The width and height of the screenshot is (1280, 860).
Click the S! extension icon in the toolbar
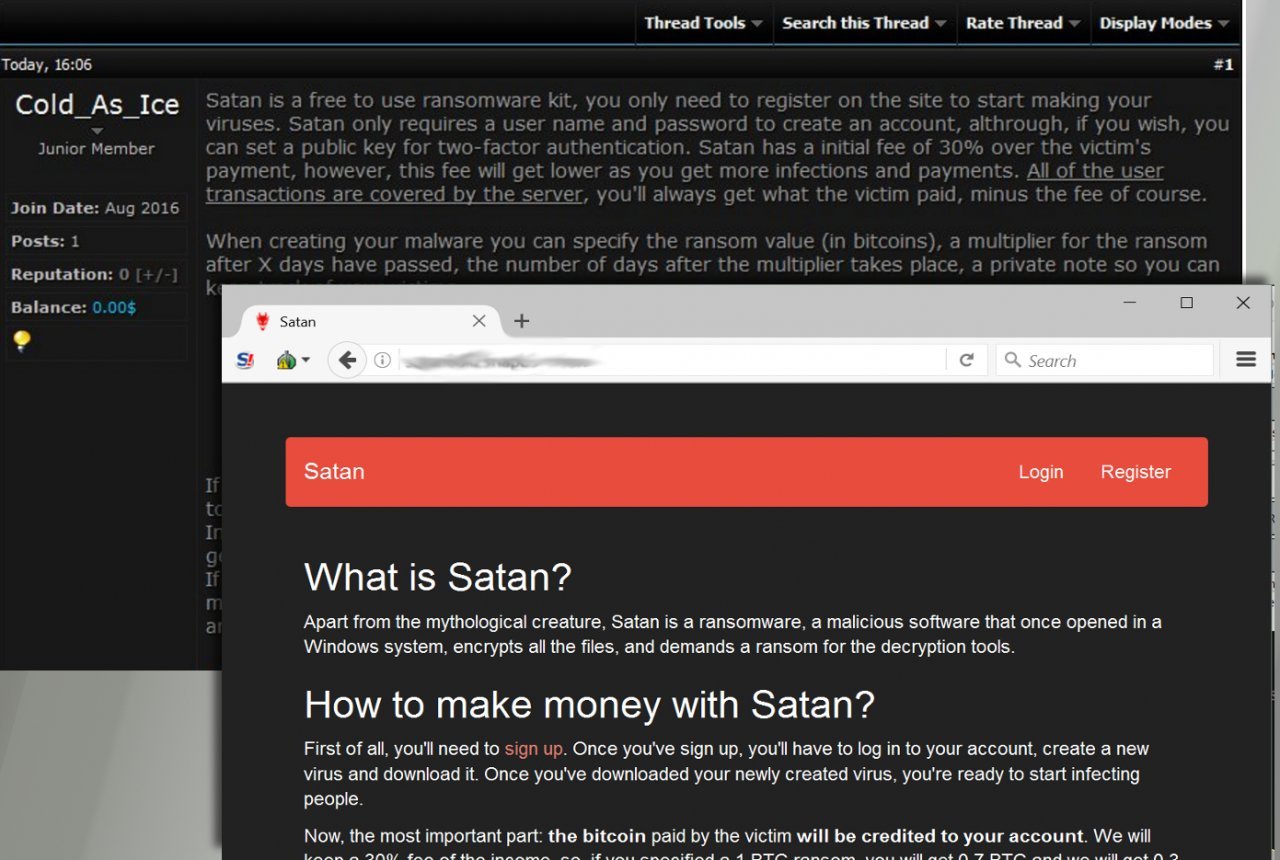tap(245, 360)
